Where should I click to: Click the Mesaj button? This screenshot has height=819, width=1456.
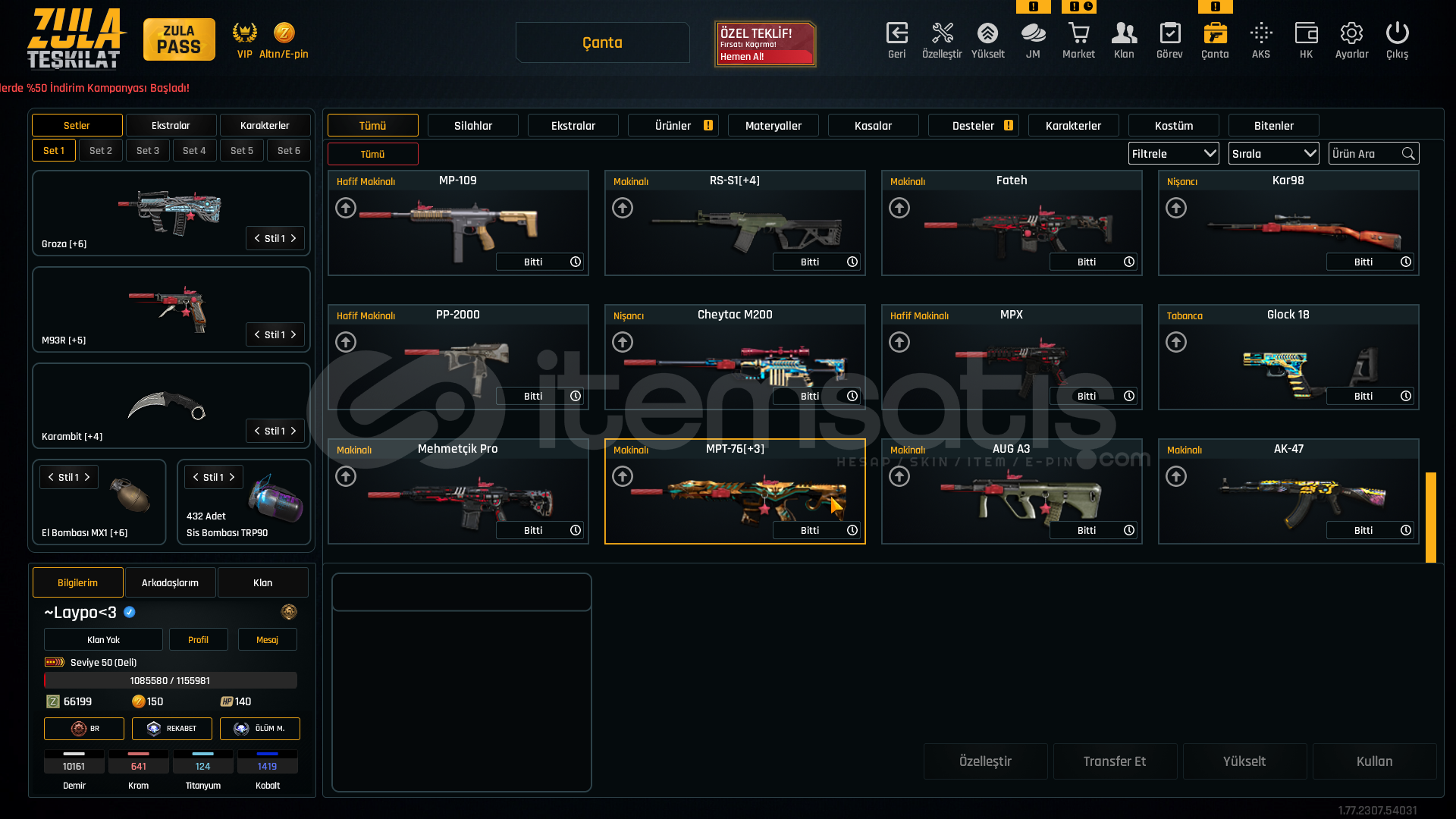click(267, 639)
